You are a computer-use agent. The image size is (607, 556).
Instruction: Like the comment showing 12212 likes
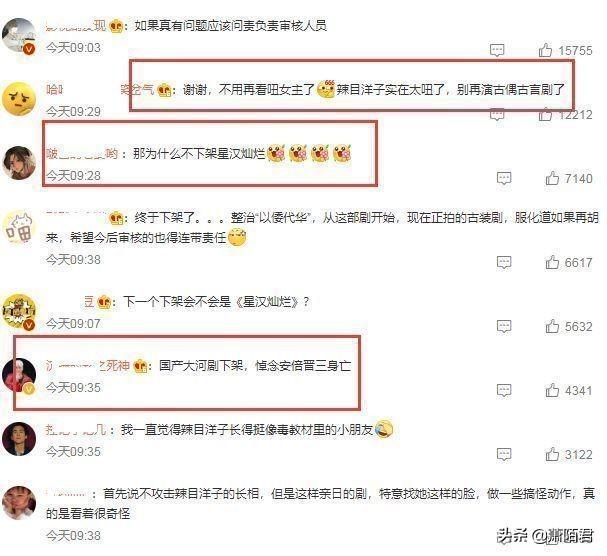click(545, 114)
